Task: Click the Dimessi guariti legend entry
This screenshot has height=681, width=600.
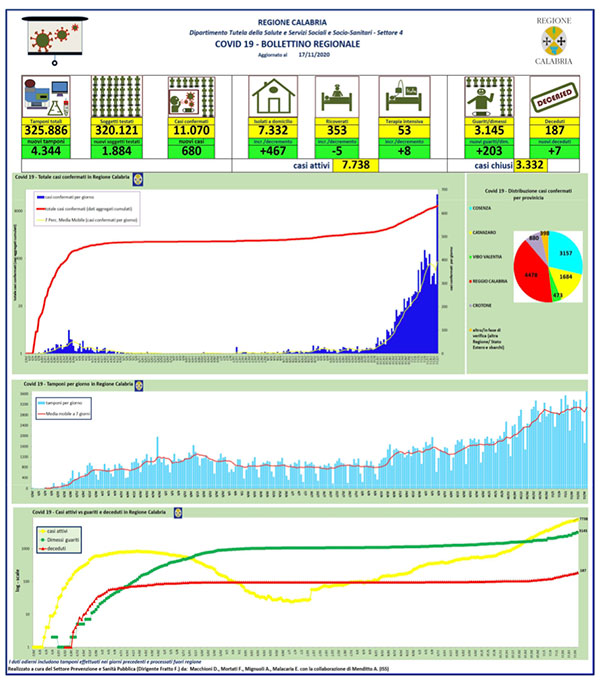Action: (59, 540)
